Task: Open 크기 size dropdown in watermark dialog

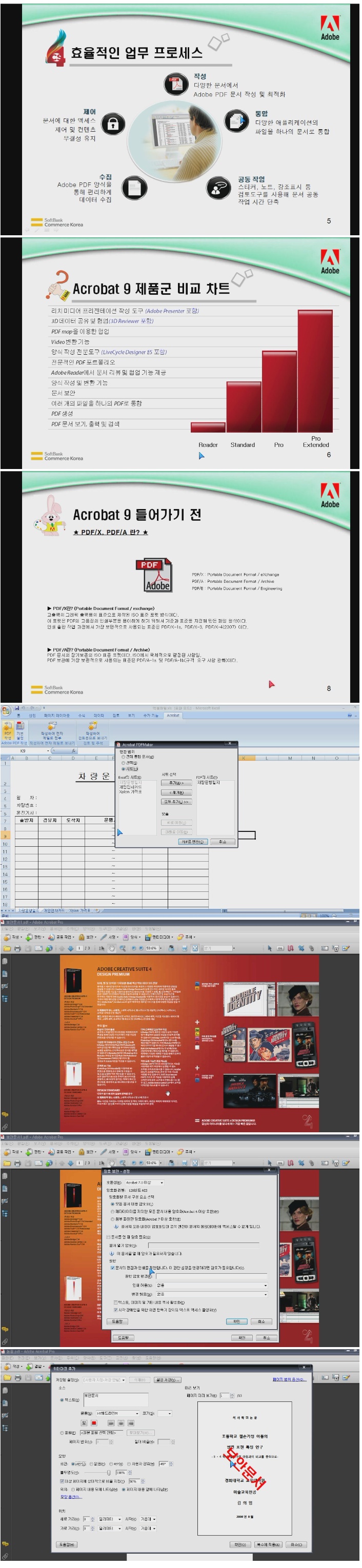Action: (x=165, y=1413)
